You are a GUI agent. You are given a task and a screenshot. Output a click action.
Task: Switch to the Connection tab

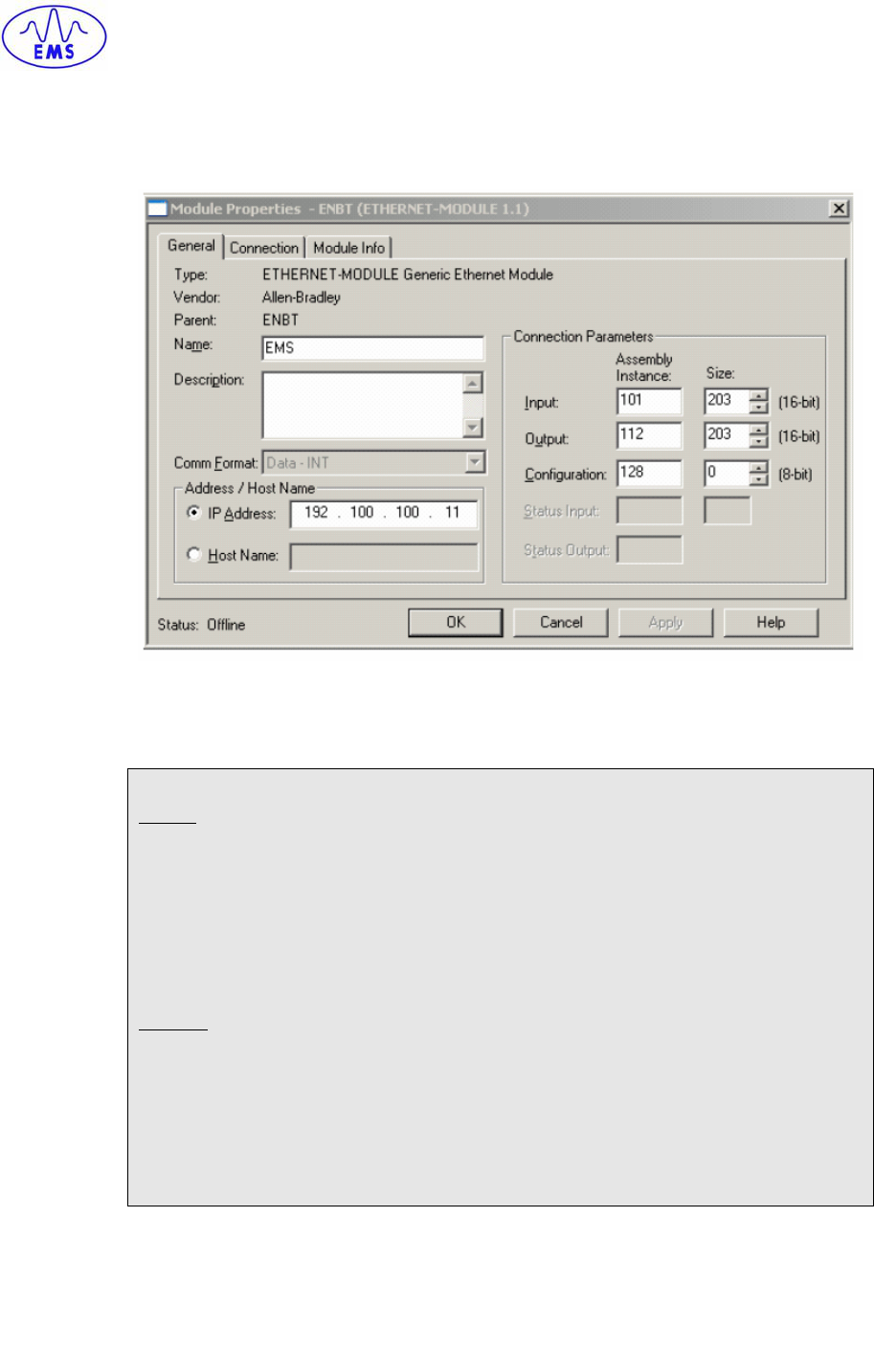(264, 248)
